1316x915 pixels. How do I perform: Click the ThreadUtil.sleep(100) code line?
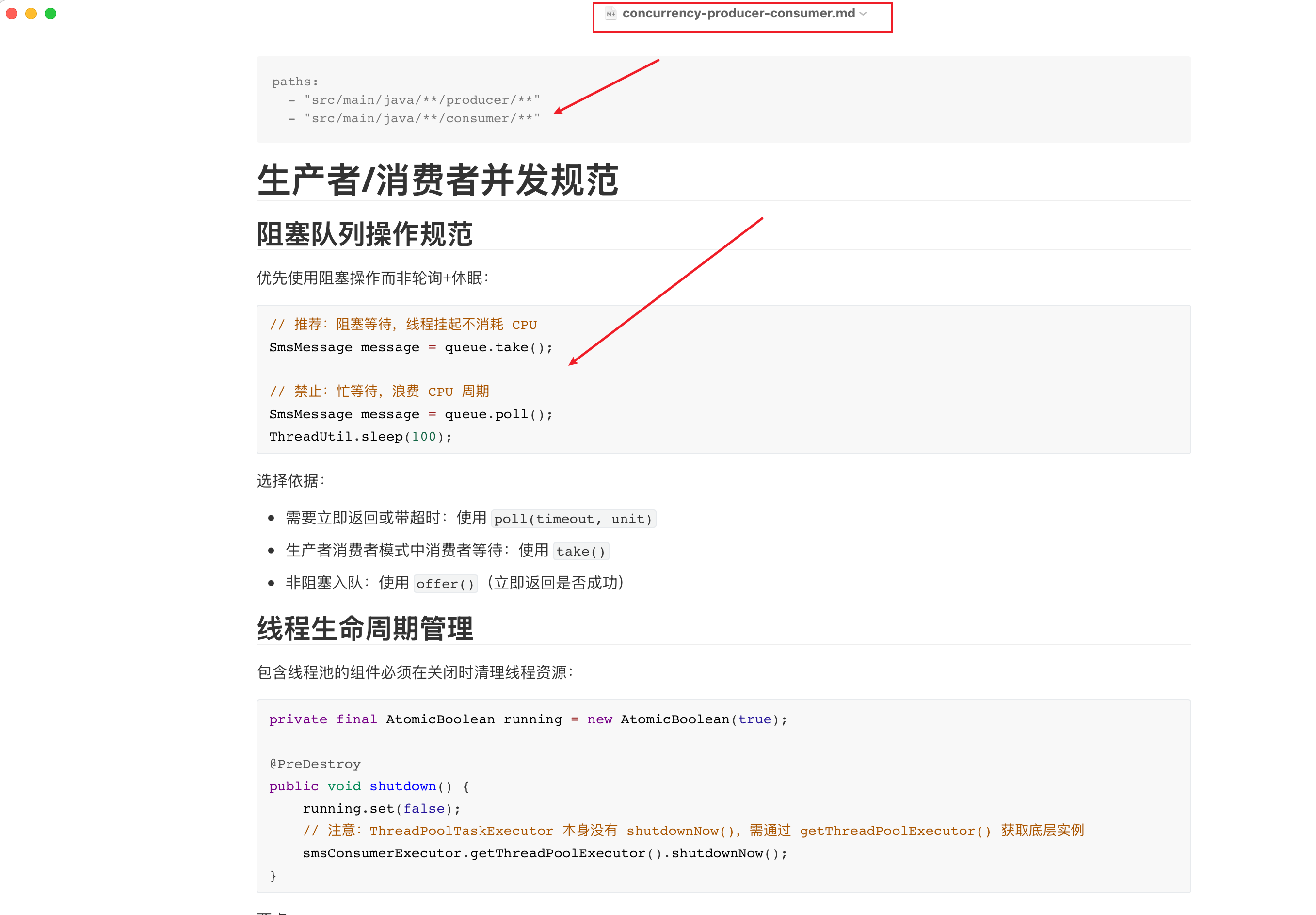[360, 436]
